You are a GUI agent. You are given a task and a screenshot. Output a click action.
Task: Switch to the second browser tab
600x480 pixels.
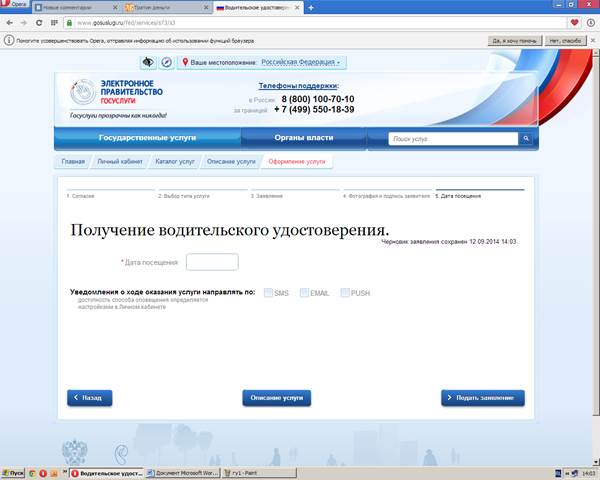pos(167,8)
